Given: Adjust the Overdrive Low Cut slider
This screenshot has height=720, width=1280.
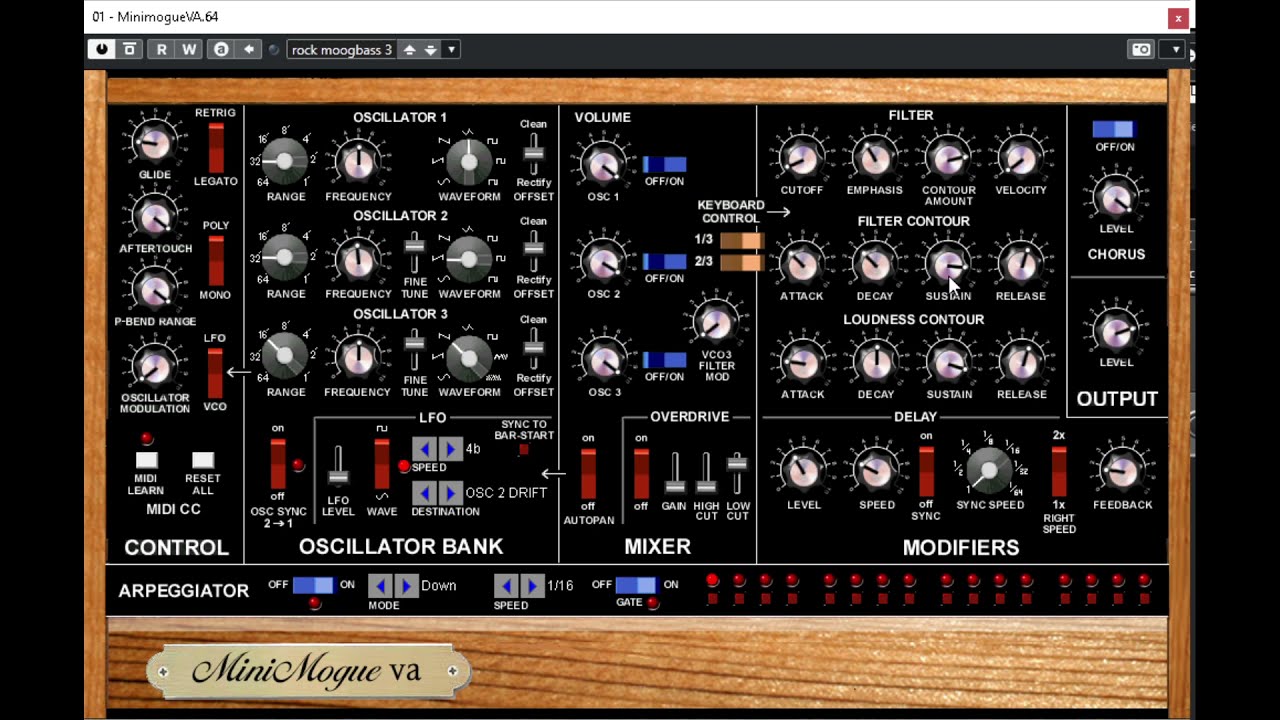Looking at the screenshot, I should 738,474.
